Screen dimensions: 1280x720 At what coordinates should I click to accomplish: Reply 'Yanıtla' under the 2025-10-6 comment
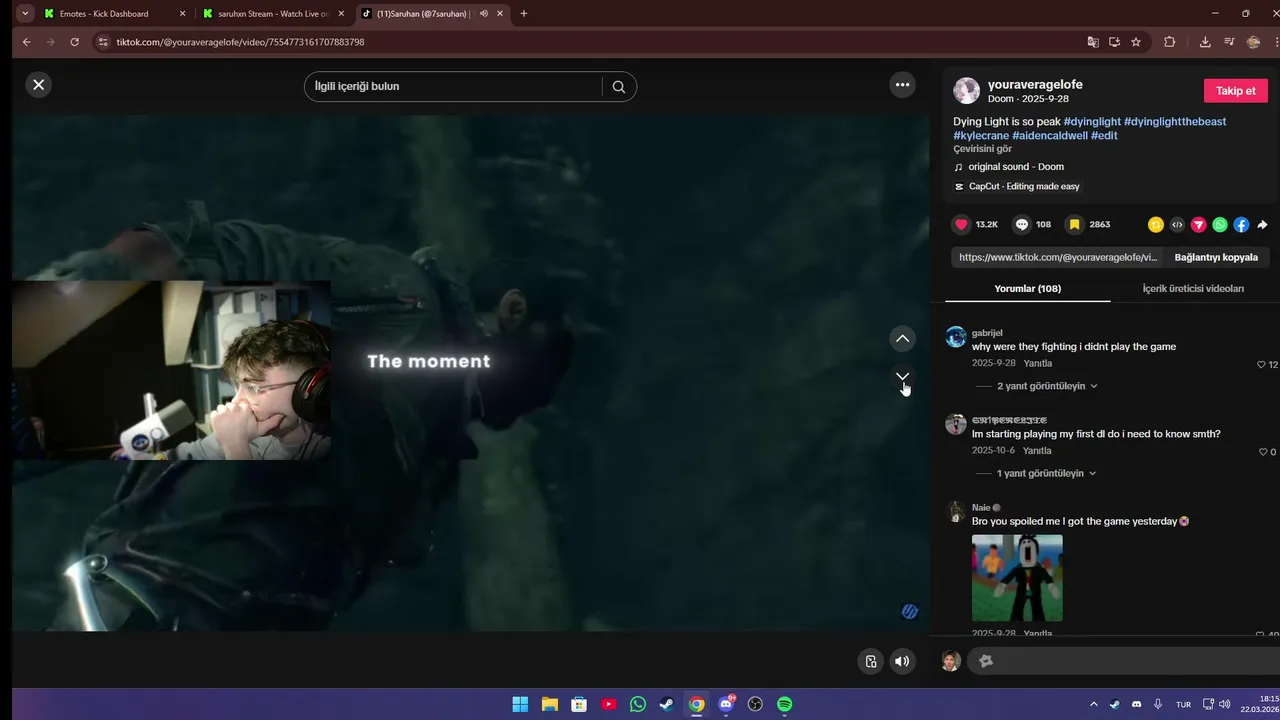pyautogui.click(x=1037, y=451)
